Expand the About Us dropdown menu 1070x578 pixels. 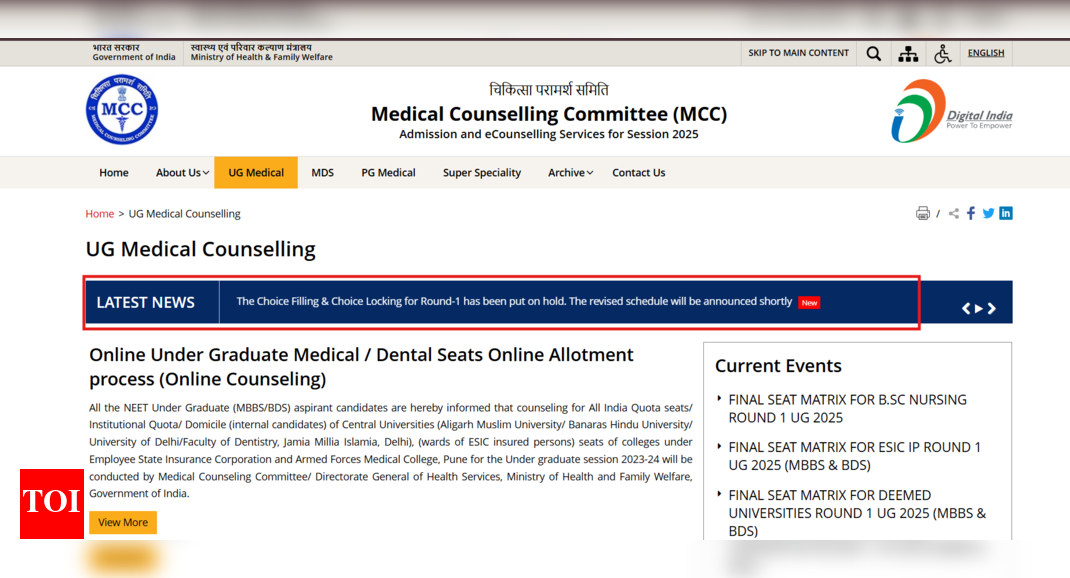click(x=182, y=173)
